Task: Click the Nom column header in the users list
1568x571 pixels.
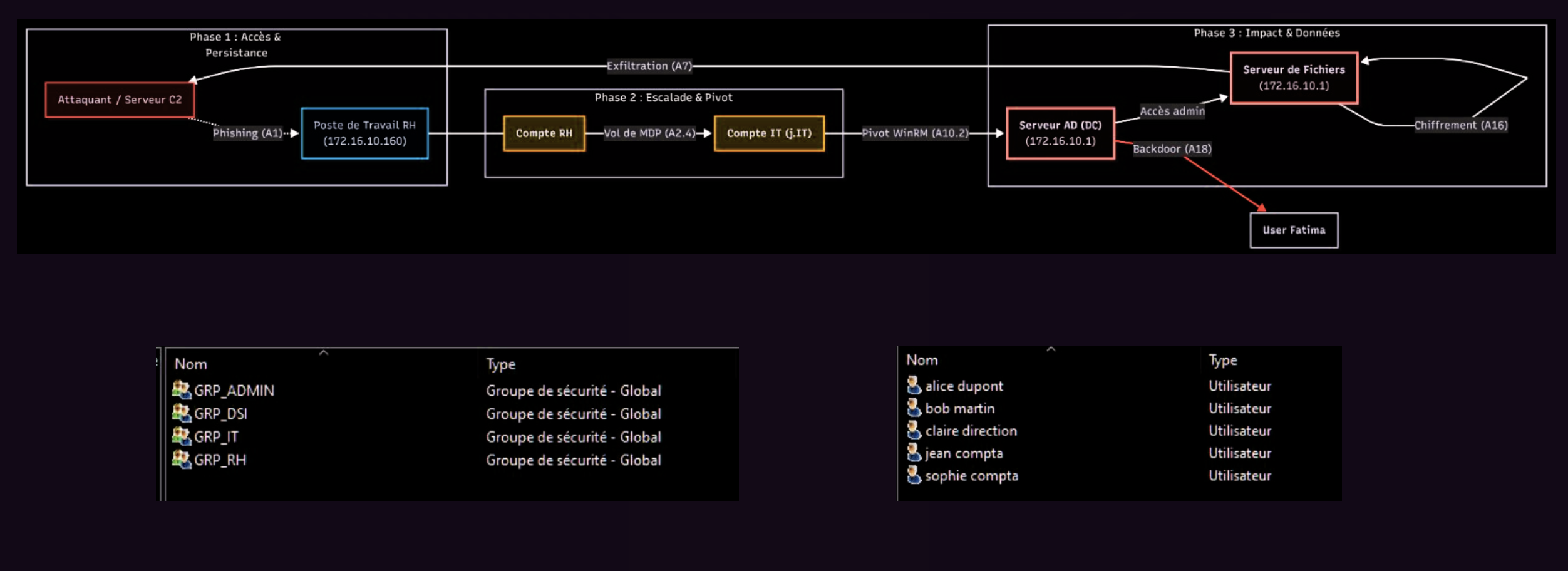Action: pyautogui.click(x=922, y=360)
